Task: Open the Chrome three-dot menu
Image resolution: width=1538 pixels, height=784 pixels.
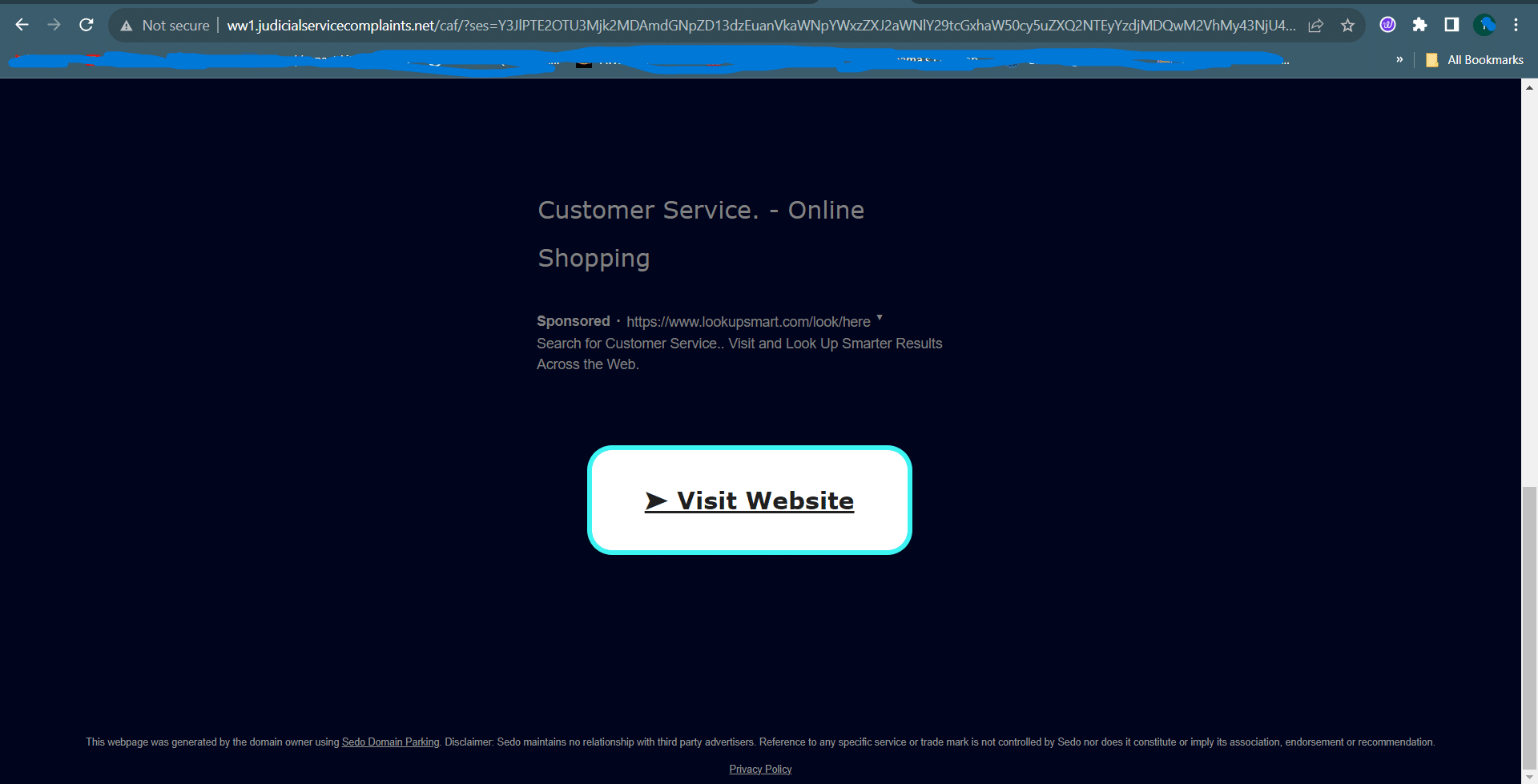Action: (x=1516, y=25)
